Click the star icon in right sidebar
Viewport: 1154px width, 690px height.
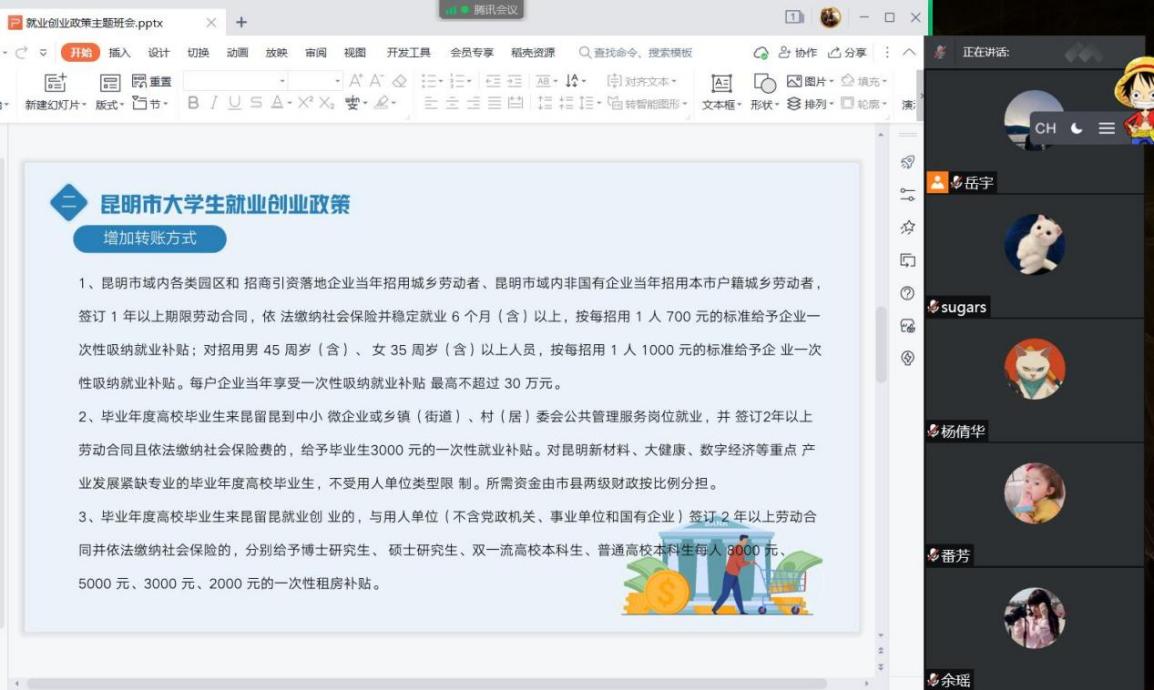(x=908, y=227)
